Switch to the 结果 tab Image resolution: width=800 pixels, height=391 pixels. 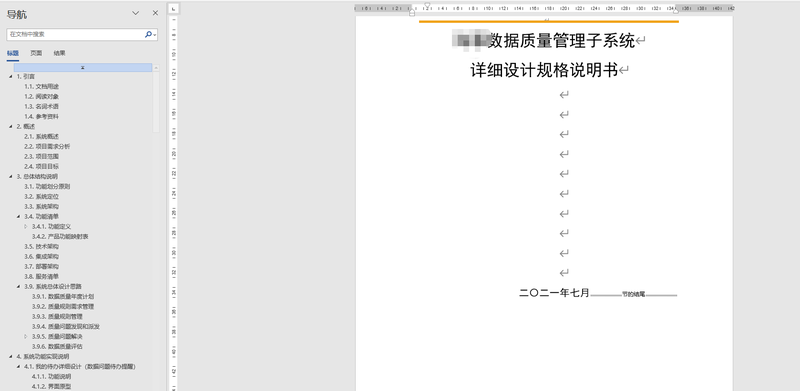[x=59, y=53]
